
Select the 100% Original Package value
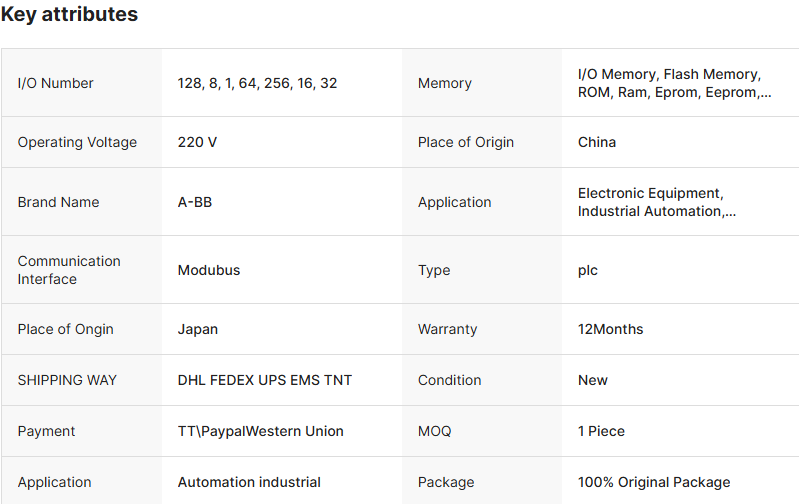tap(654, 482)
